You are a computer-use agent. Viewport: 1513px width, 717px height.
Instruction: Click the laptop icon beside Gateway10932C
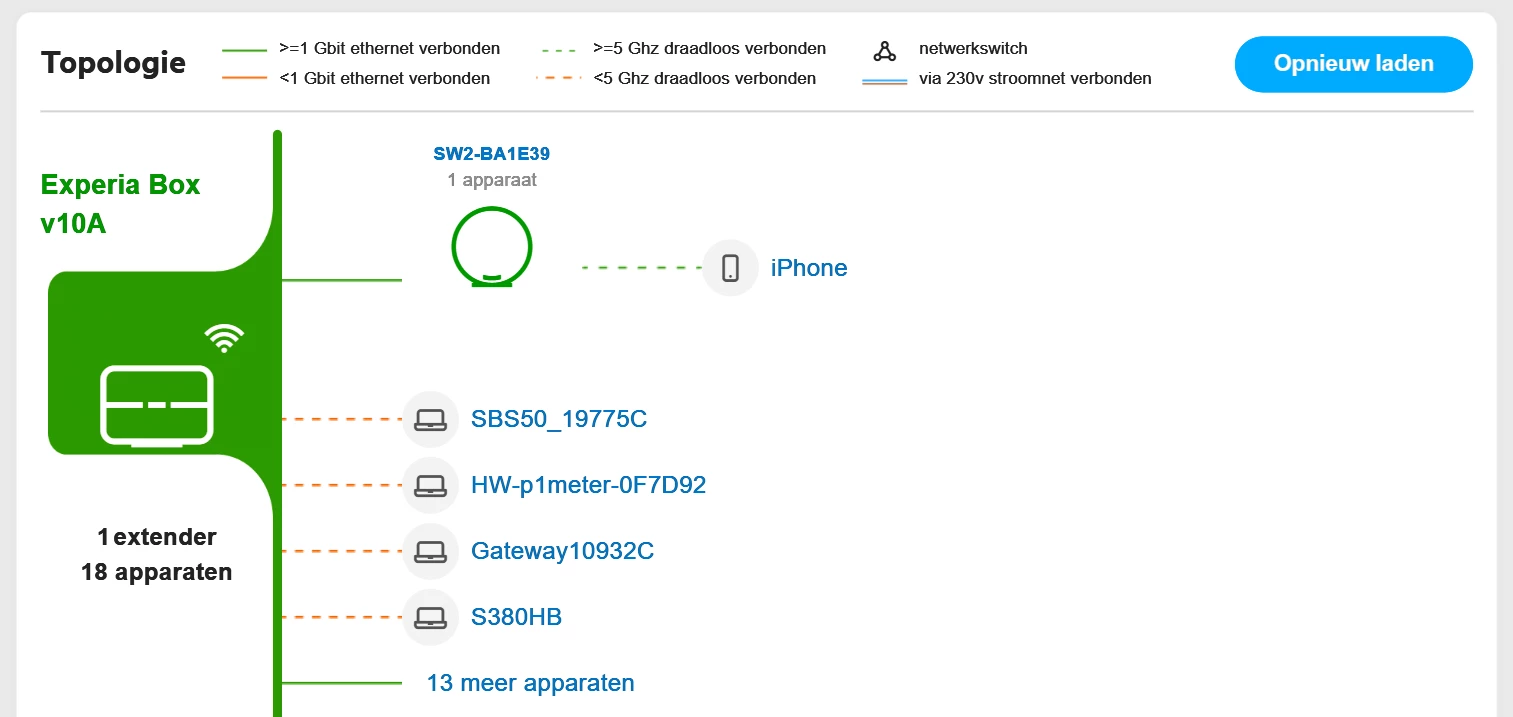[x=430, y=551]
